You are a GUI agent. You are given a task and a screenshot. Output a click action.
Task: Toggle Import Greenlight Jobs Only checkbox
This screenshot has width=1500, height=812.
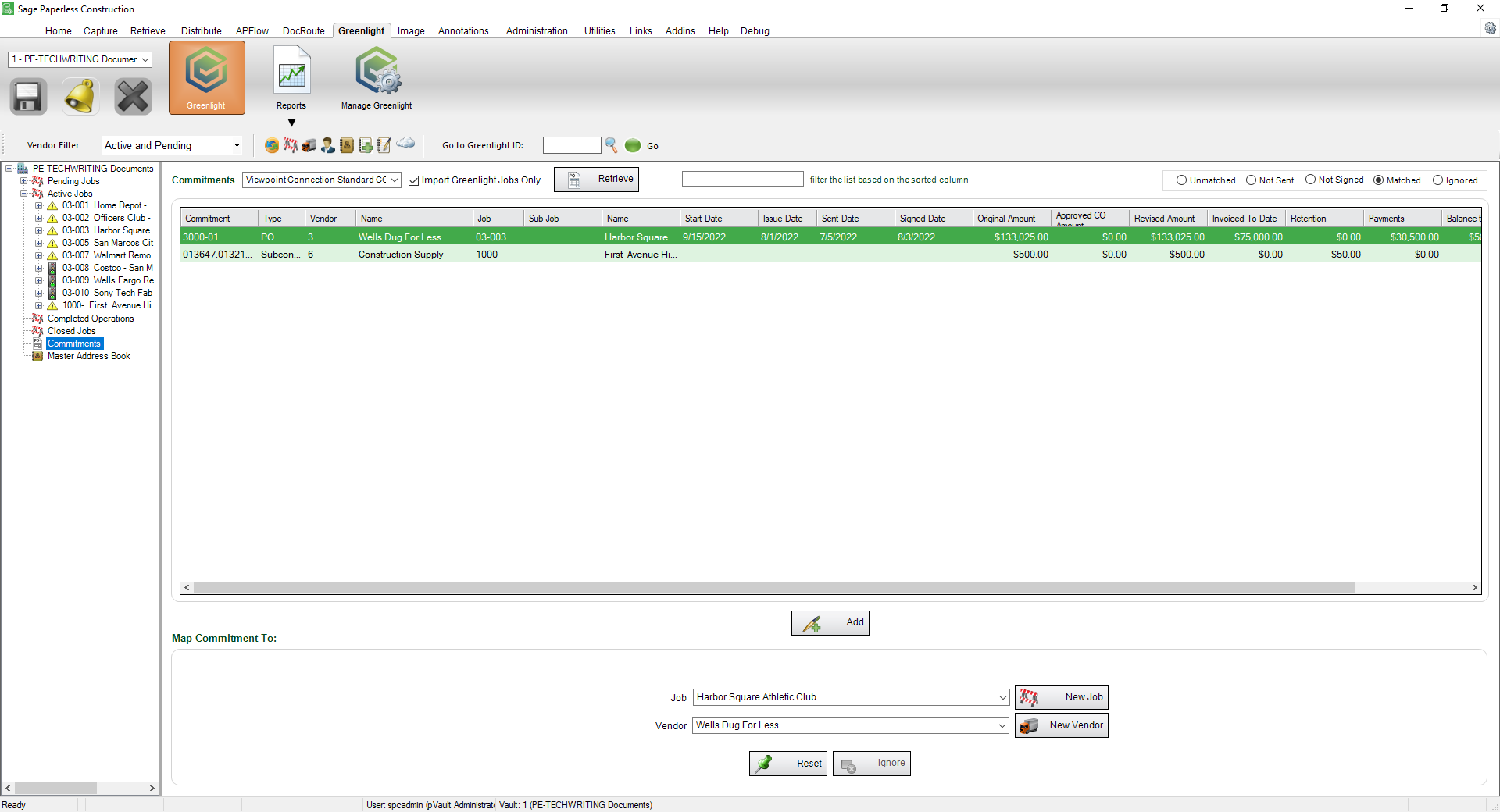pos(414,180)
